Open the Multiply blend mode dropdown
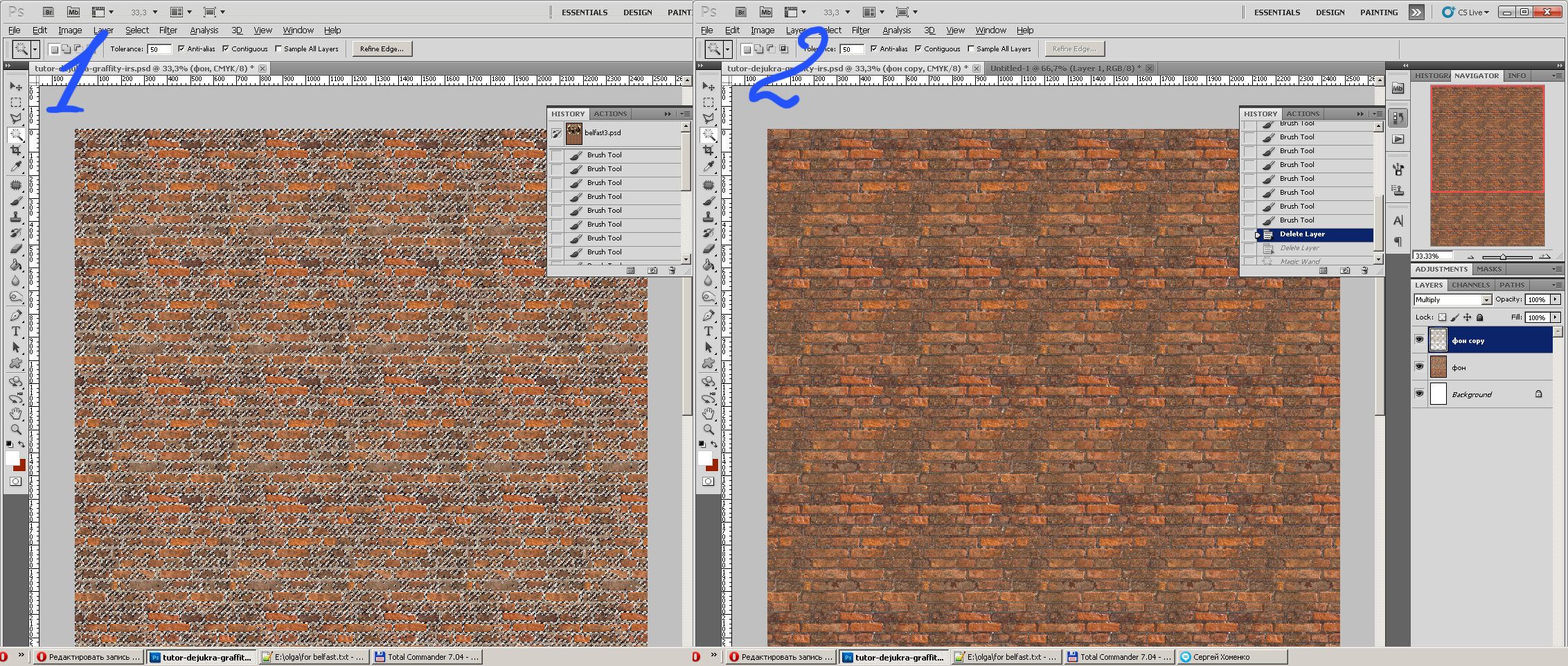This screenshot has width=1568, height=666. tap(1452, 299)
